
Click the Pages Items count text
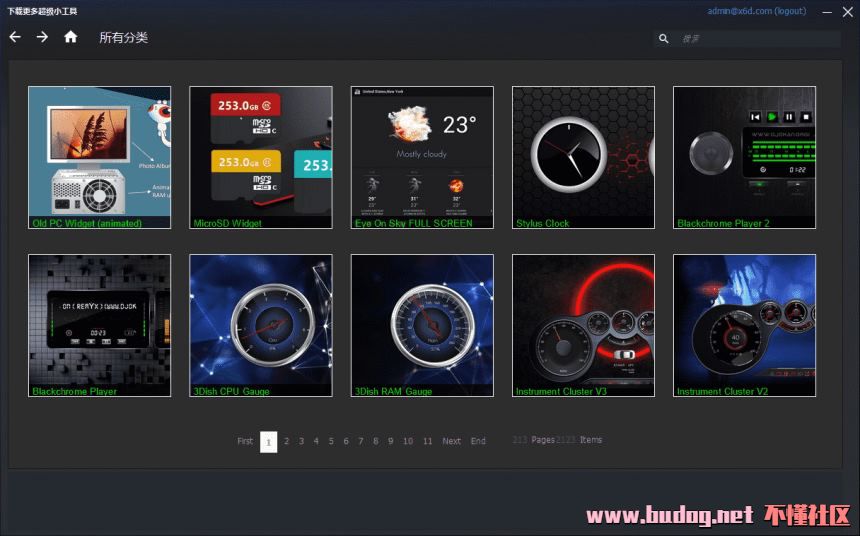tap(557, 440)
